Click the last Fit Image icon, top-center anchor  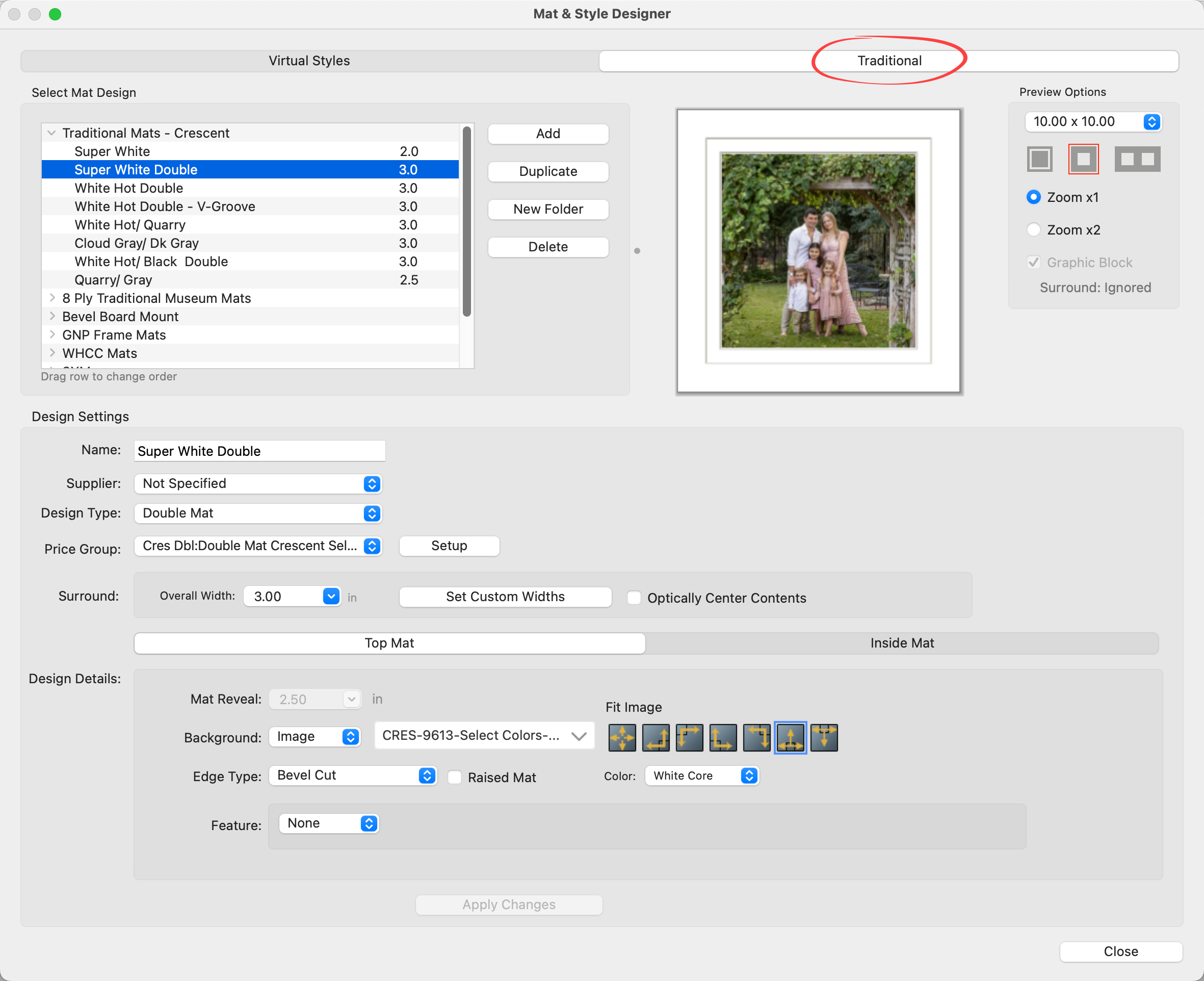coord(824,737)
